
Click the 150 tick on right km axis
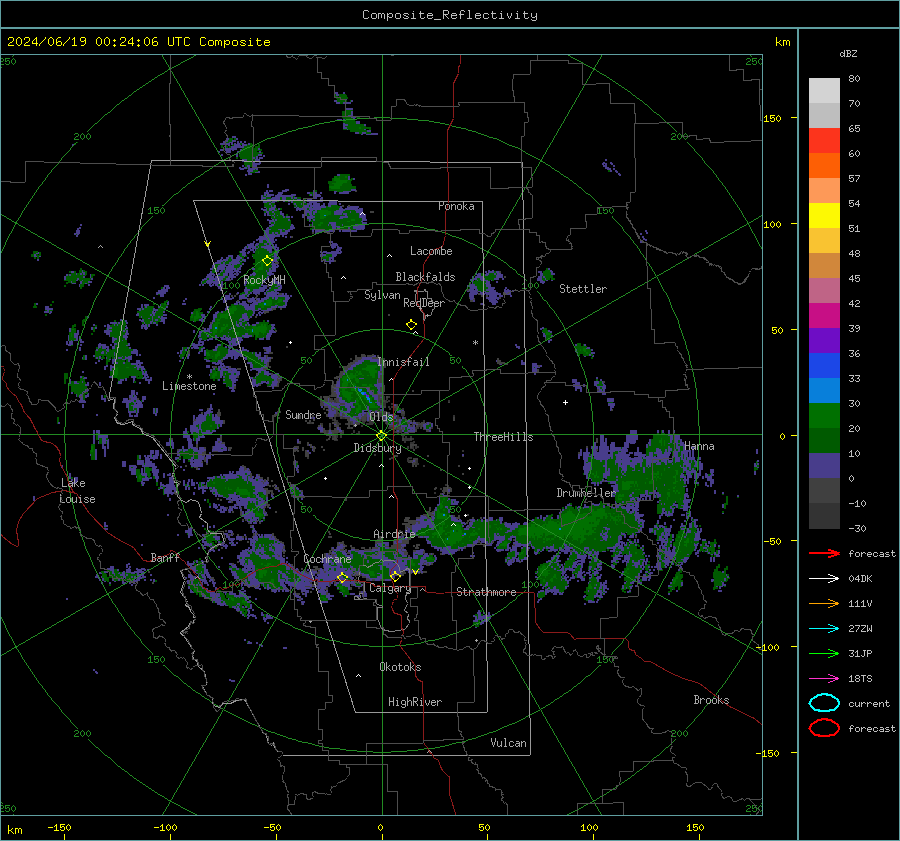(772, 118)
